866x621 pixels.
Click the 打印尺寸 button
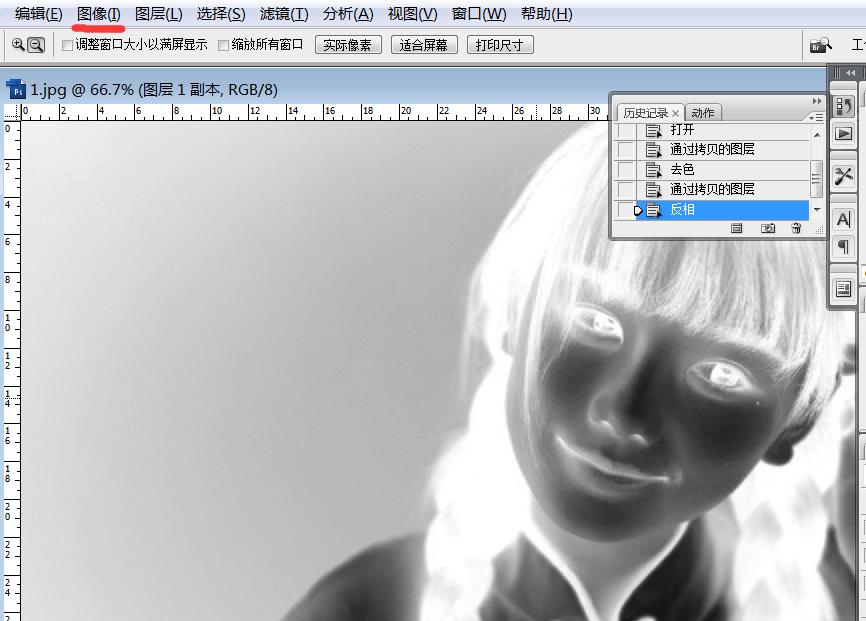[x=500, y=45]
